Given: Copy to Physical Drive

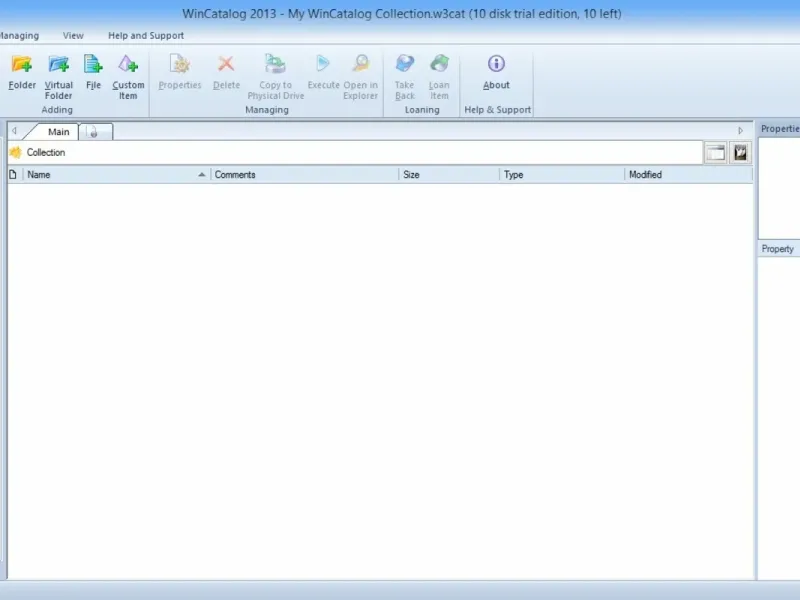Looking at the screenshot, I should (276, 77).
